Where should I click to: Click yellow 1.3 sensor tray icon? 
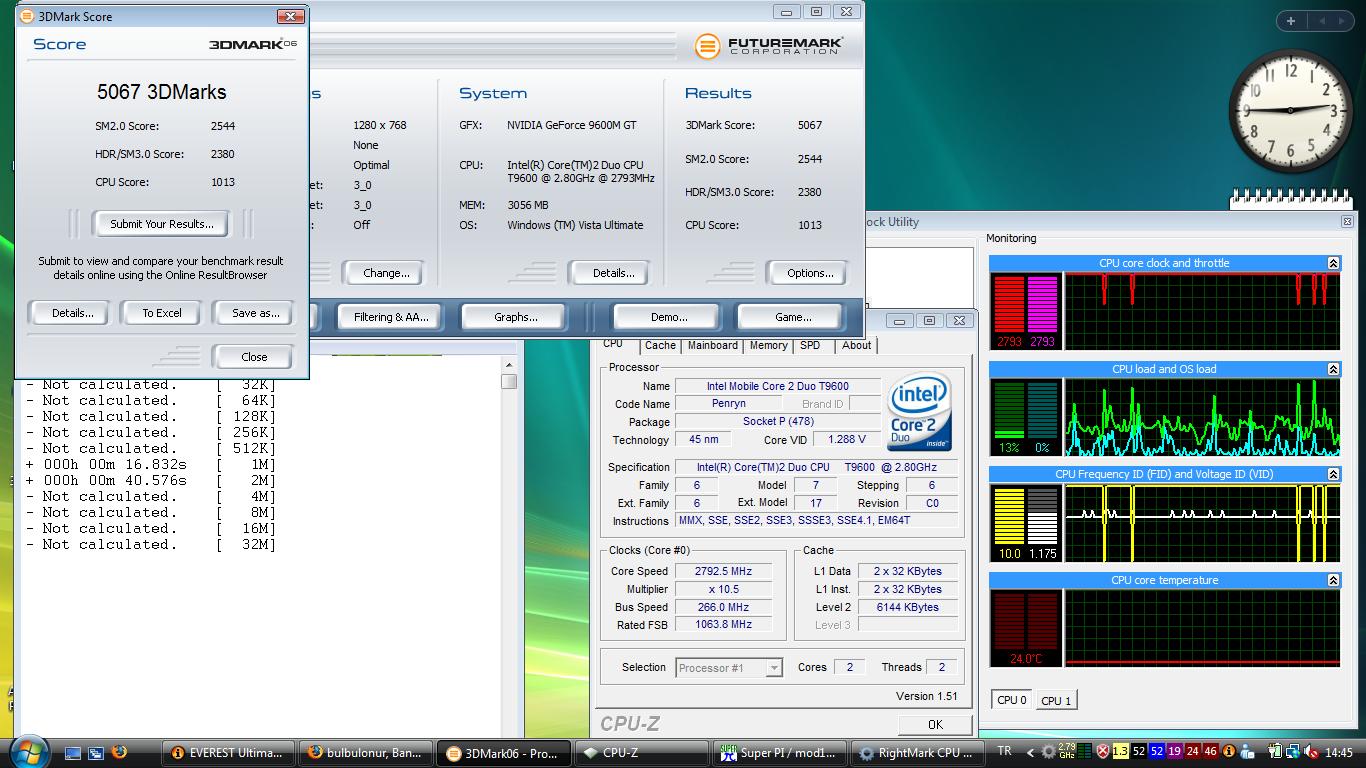point(1120,752)
